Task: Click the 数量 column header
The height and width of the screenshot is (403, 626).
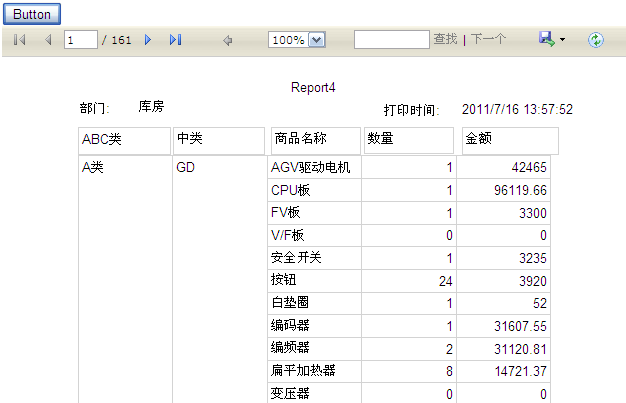Action: [409, 141]
